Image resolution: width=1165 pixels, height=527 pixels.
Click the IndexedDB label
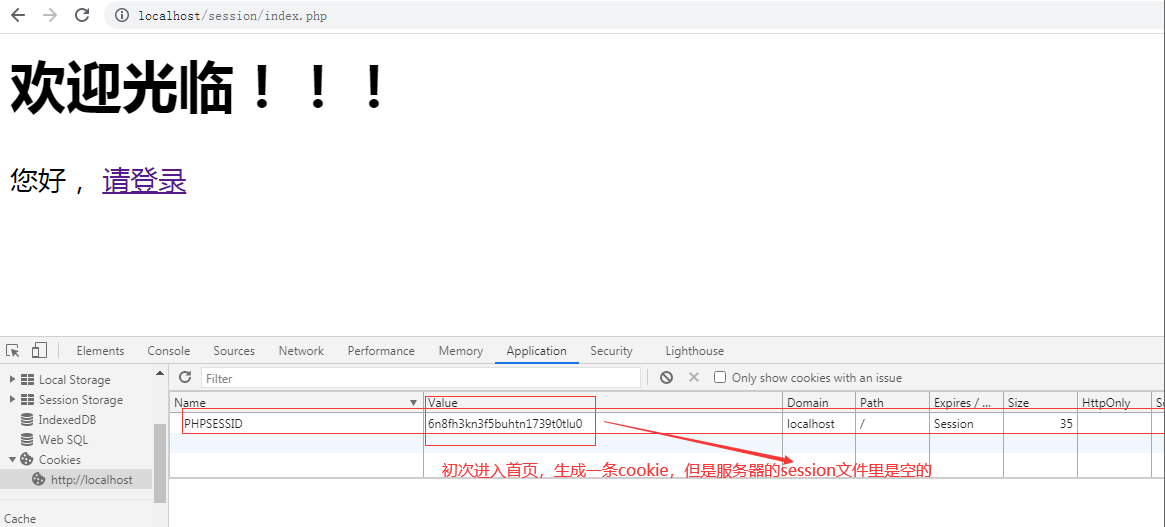68,420
